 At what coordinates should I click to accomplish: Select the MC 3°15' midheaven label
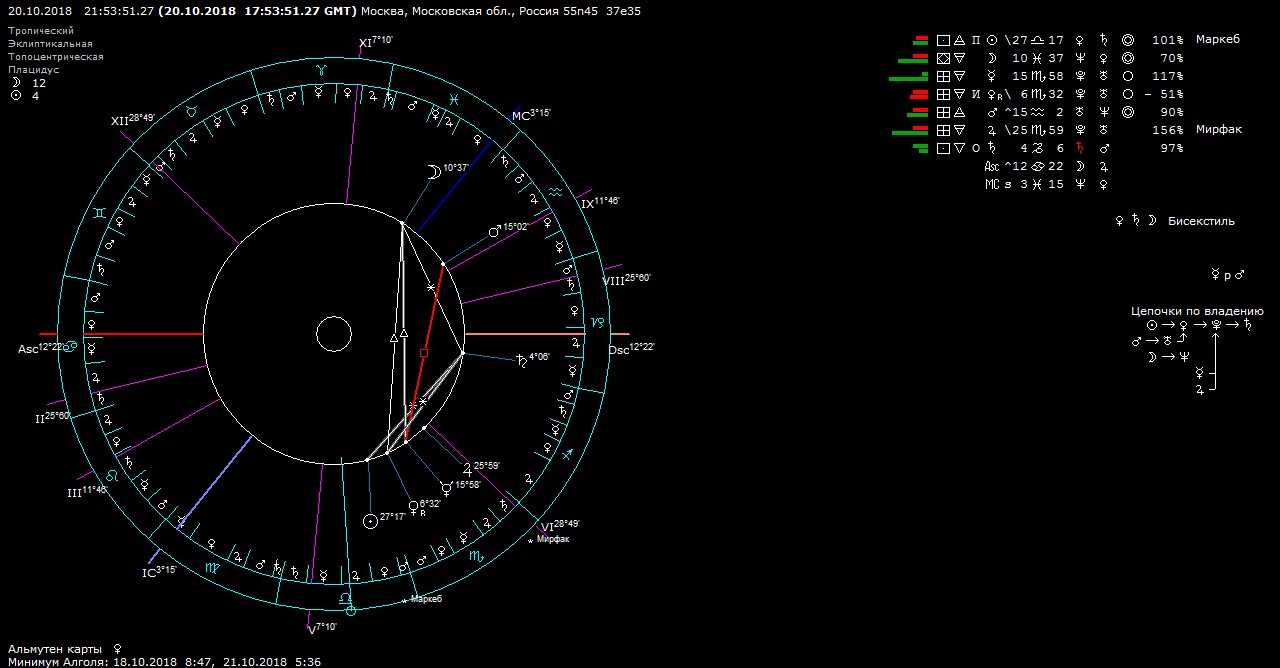coord(530,114)
